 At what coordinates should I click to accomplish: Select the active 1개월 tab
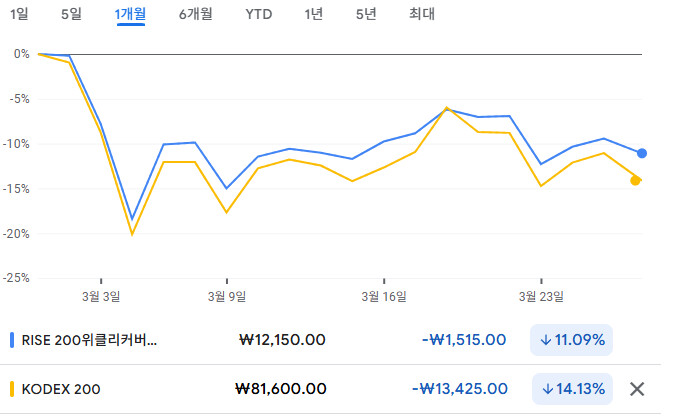pyautogui.click(x=130, y=14)
